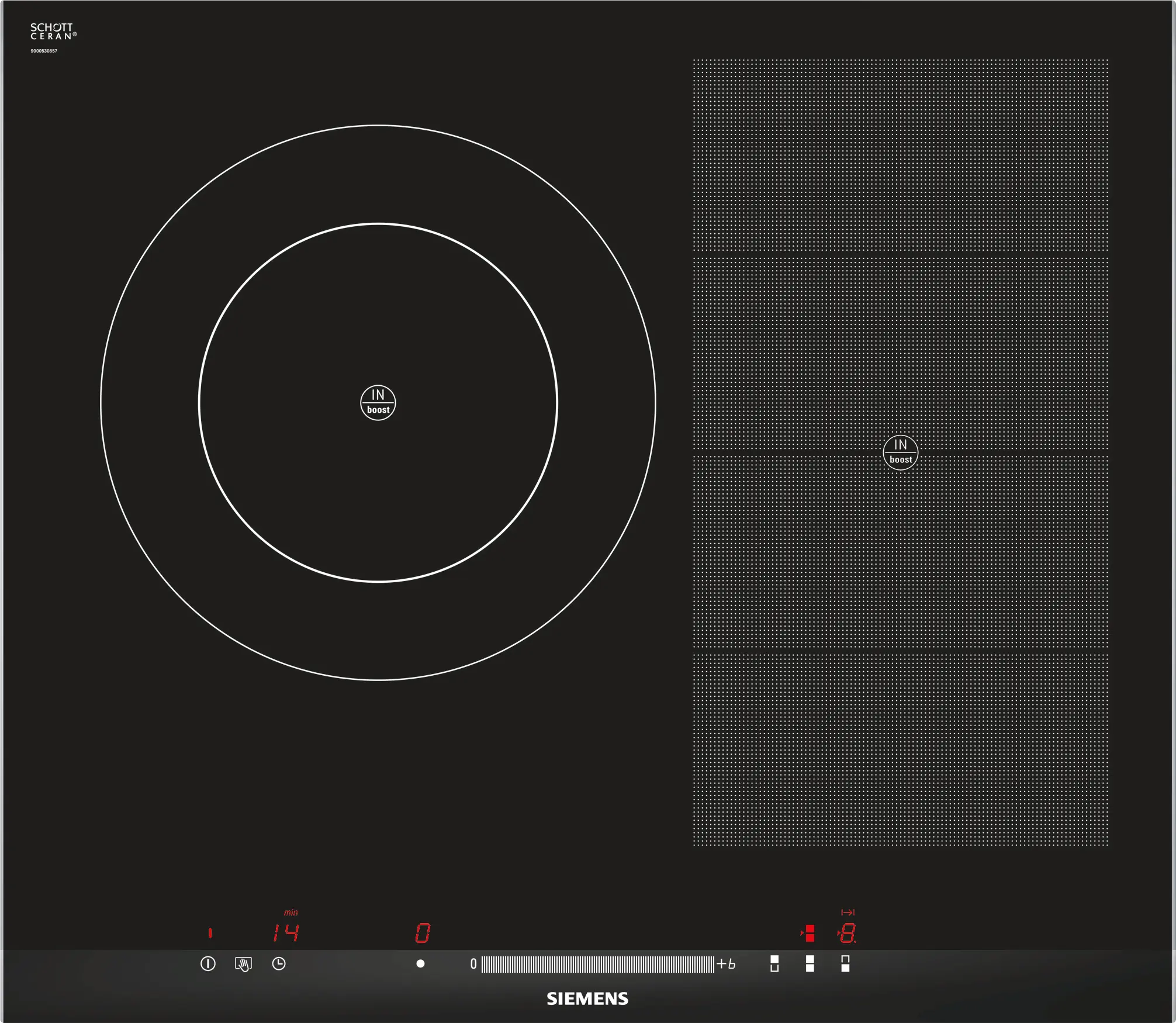This screenshot has width=1176, height=1023.
Task: Select left cooking zone dot button
Action: pos(420,963)
